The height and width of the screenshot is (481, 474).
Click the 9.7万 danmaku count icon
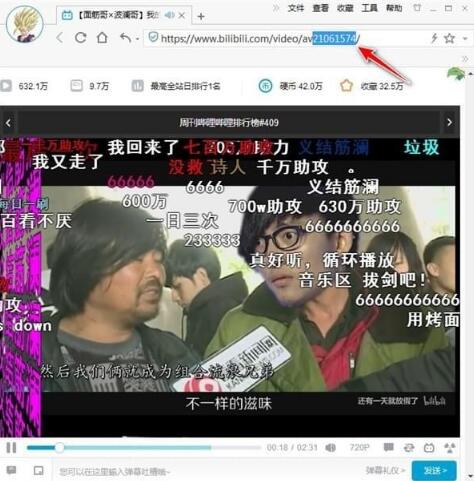[x=76, y=86]
